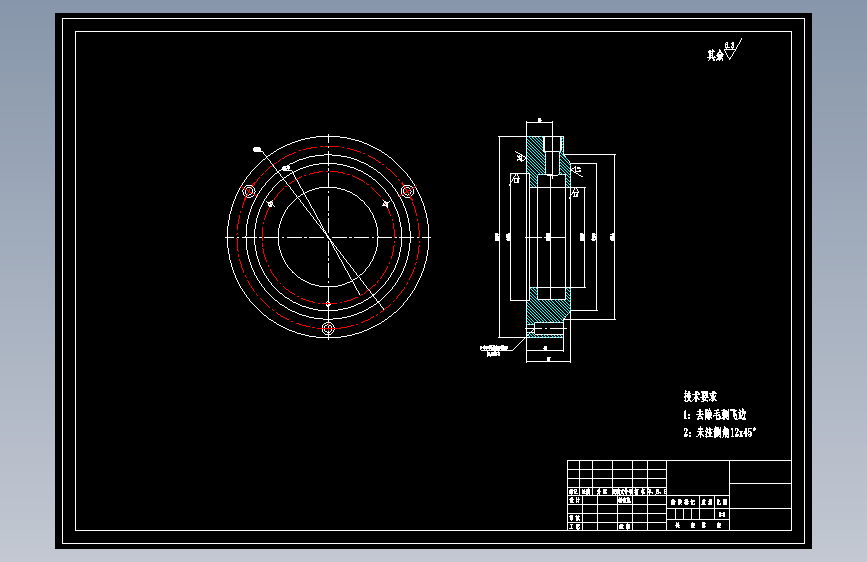Click the 工艺 cell in the title block
Screen dimensions: 867x562
click(574, 527)
